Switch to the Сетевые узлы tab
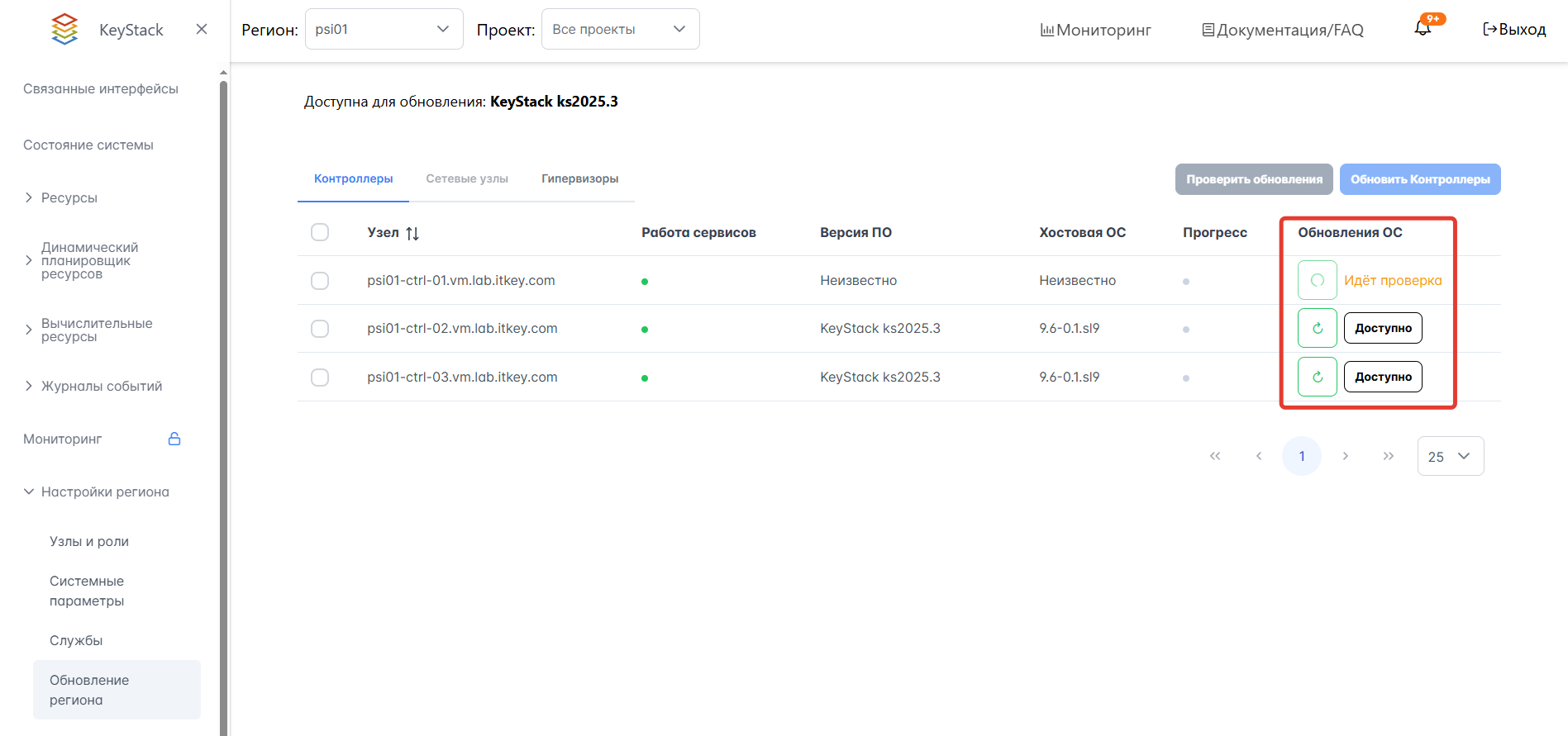Viewport: 1568px width, 736px height. tap(467, 179)
